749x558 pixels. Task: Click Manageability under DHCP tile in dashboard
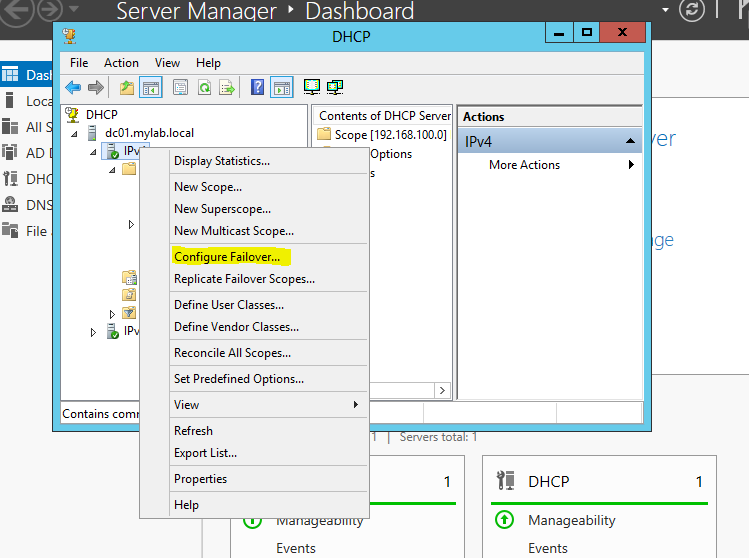572,520
